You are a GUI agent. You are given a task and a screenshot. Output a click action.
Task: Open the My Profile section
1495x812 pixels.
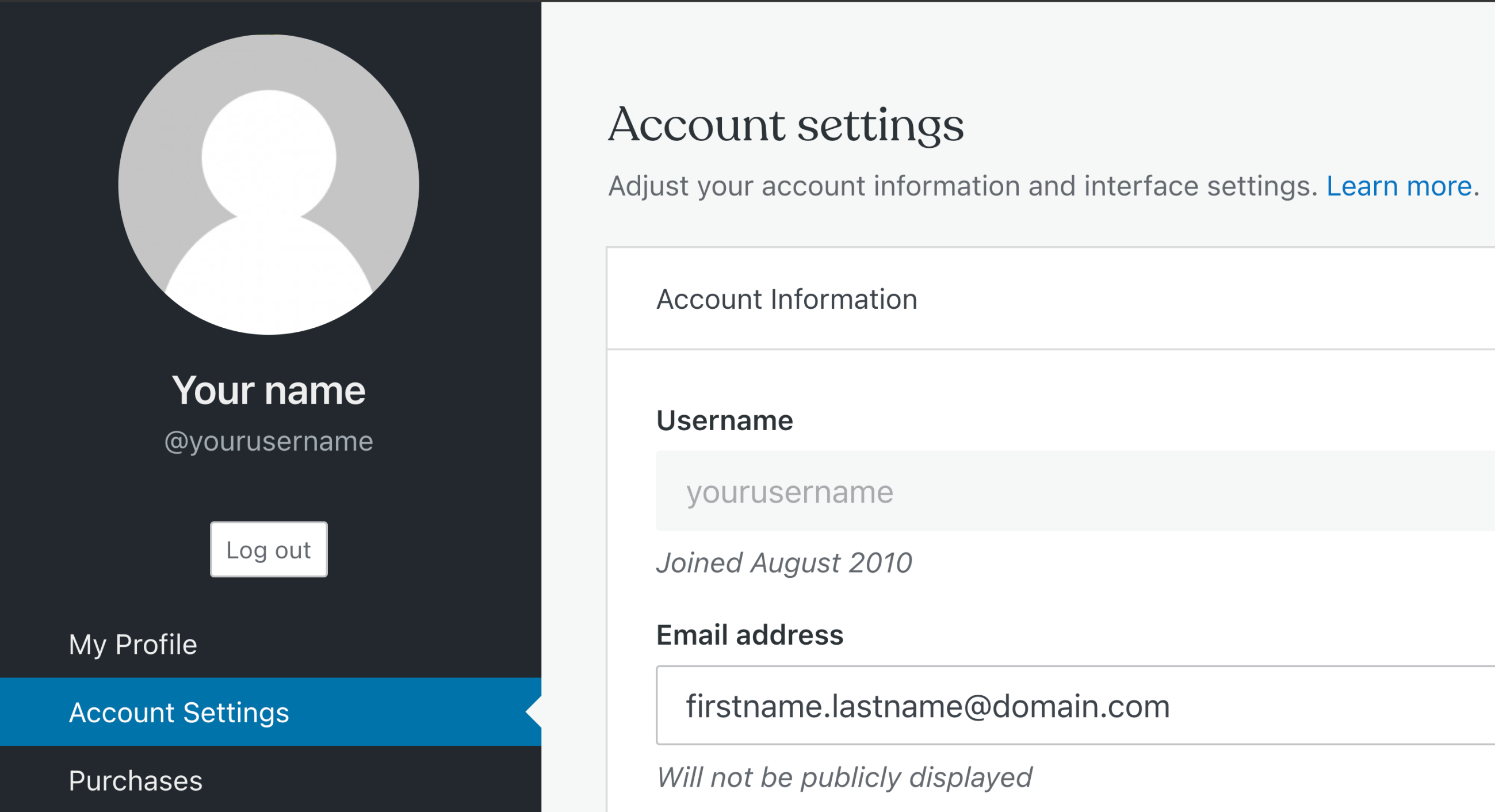(x=132, y=644)
